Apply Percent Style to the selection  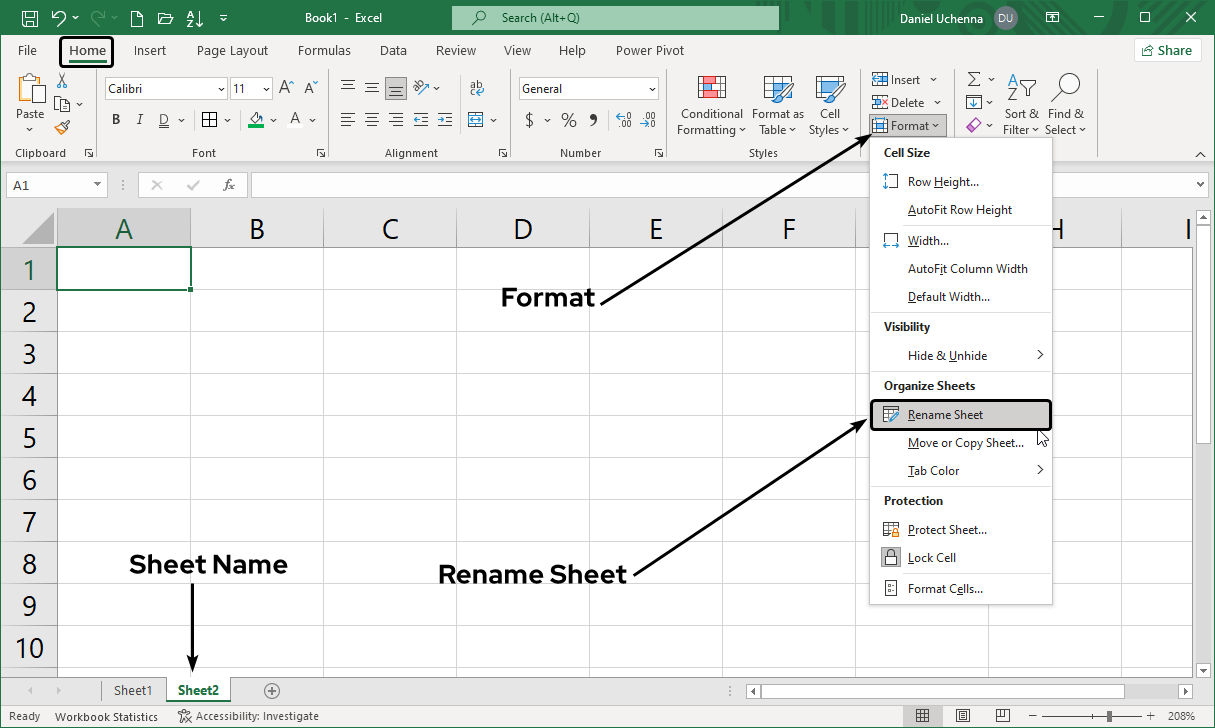(x=567, y=119)
